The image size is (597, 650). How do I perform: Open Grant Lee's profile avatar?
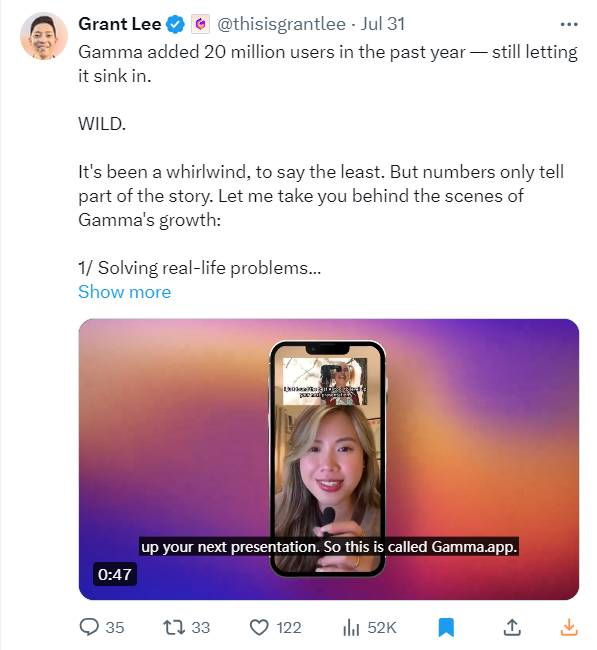pos(44,36)
